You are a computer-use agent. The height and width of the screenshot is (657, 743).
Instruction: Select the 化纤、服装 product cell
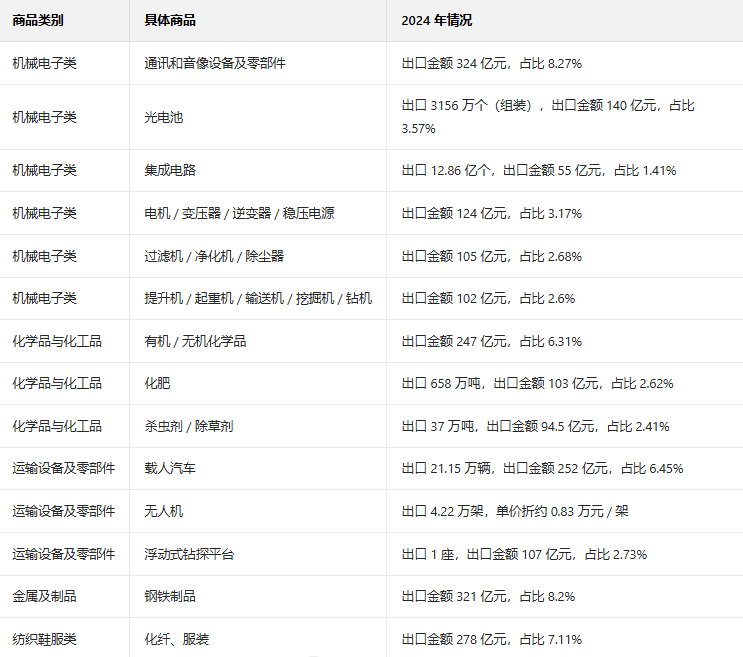tap(176, 639)
